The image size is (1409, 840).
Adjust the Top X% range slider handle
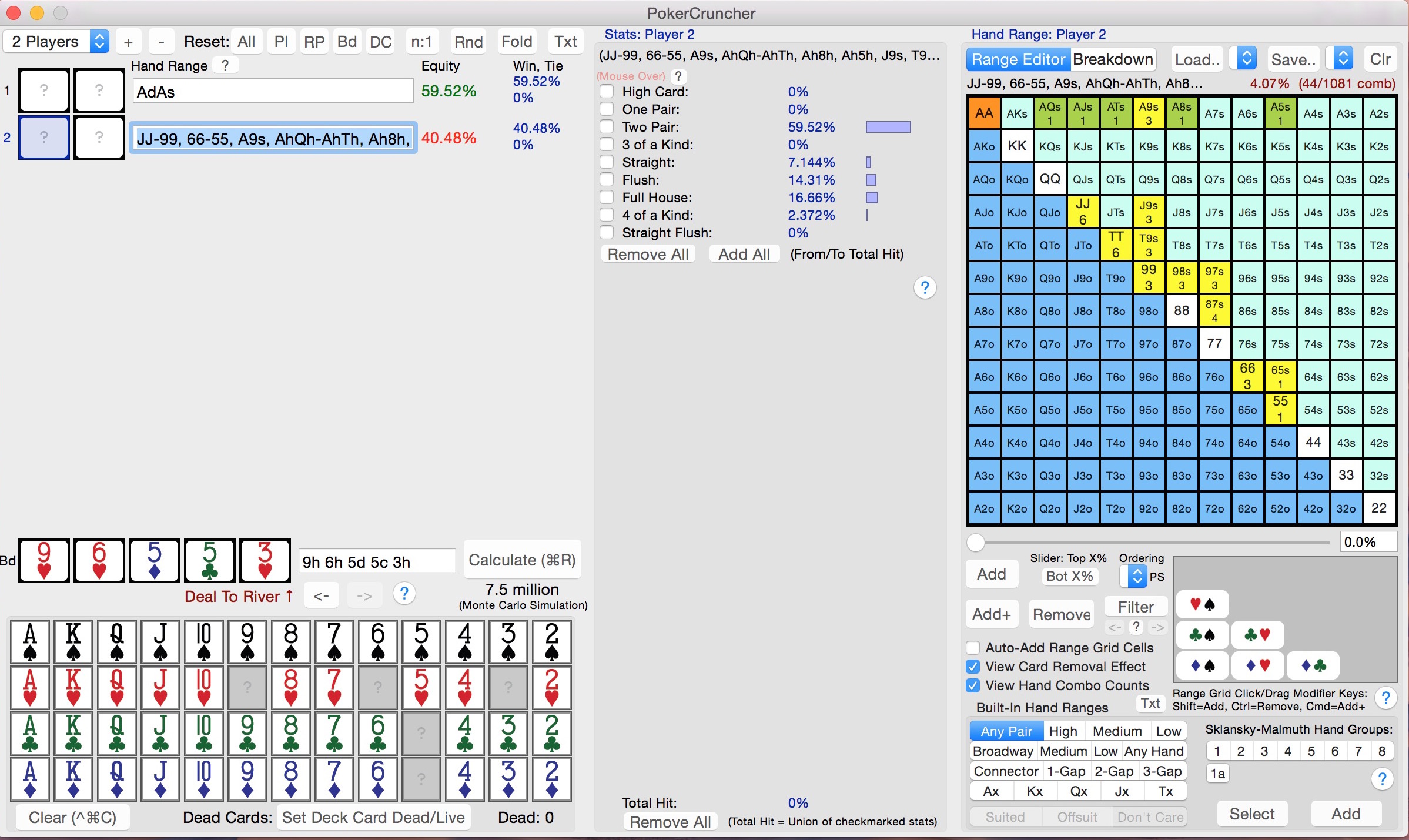coord(976,543)
